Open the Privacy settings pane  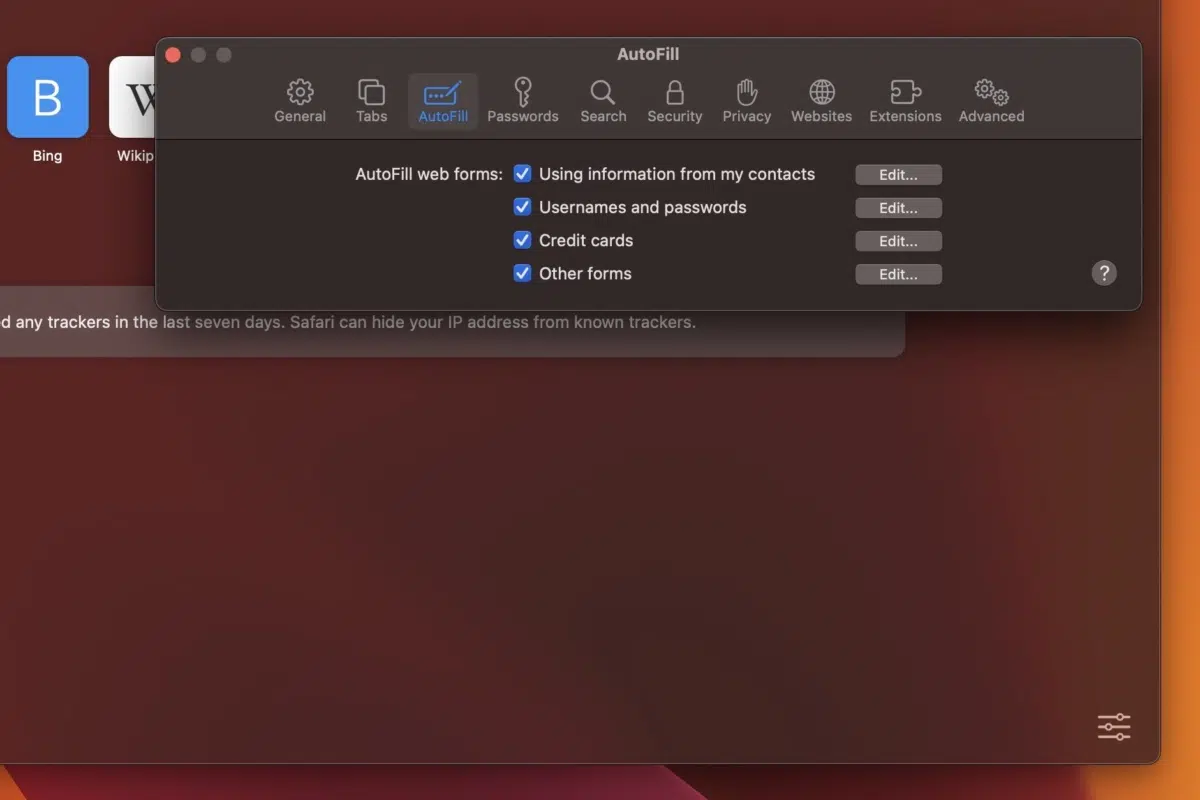tap(746, 100)
